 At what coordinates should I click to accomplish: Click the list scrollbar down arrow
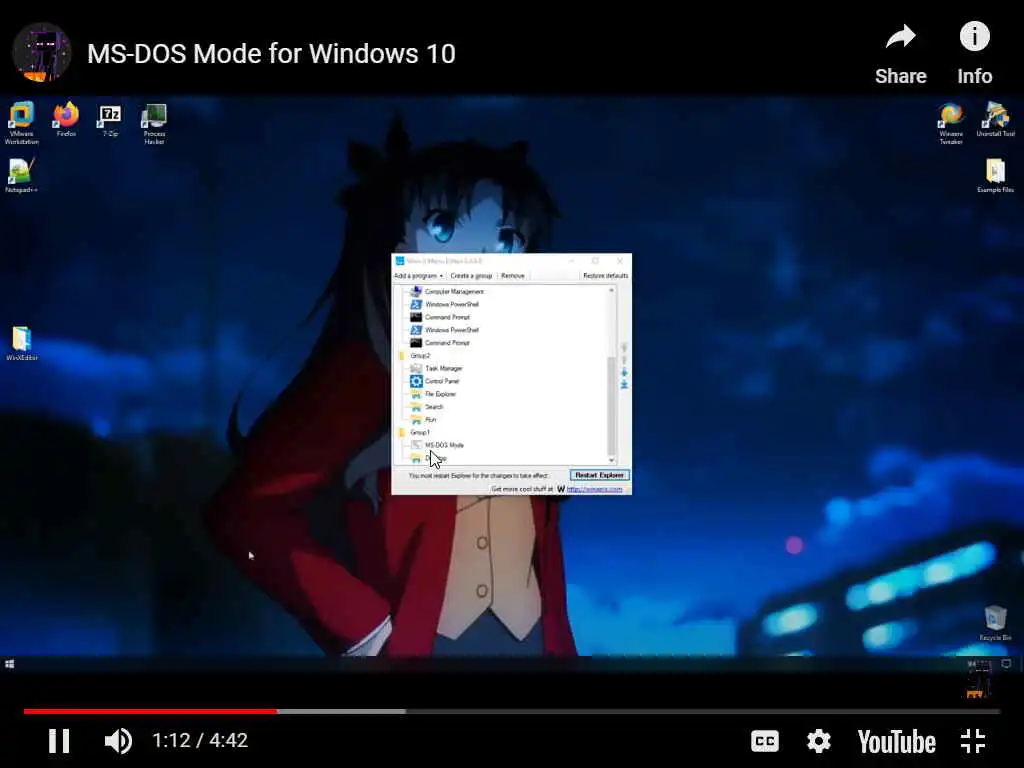pos(611,460)
